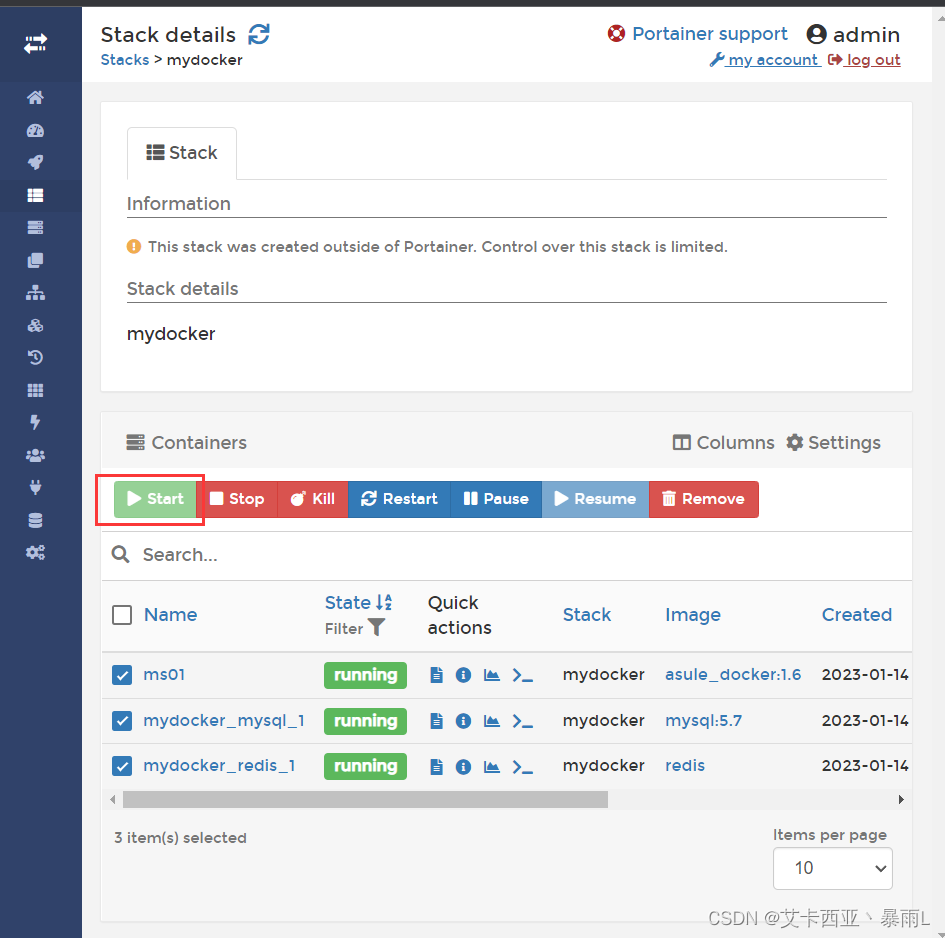Stop the selected containers

tap(237, 499)
